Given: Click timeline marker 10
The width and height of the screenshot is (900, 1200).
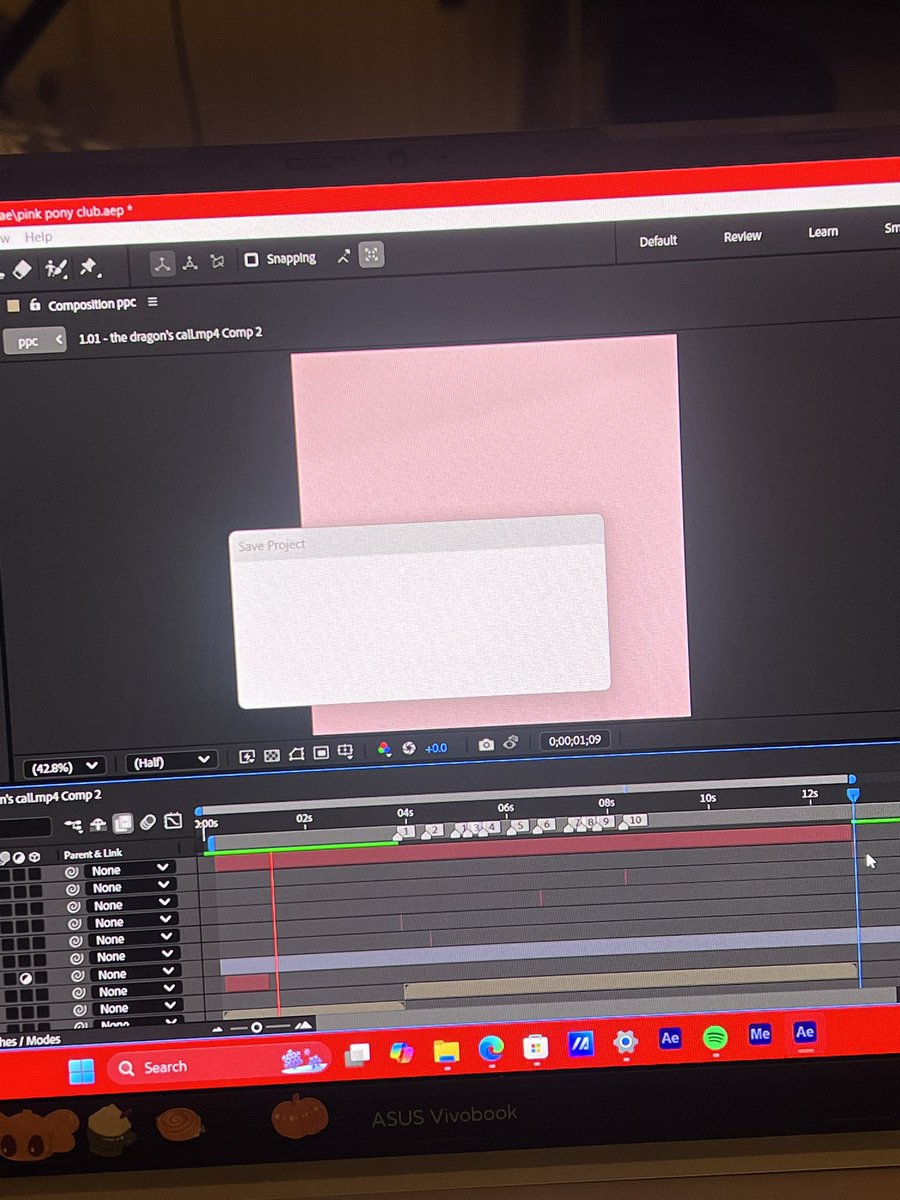Looking at the screenshot, I should click(634, 820).
